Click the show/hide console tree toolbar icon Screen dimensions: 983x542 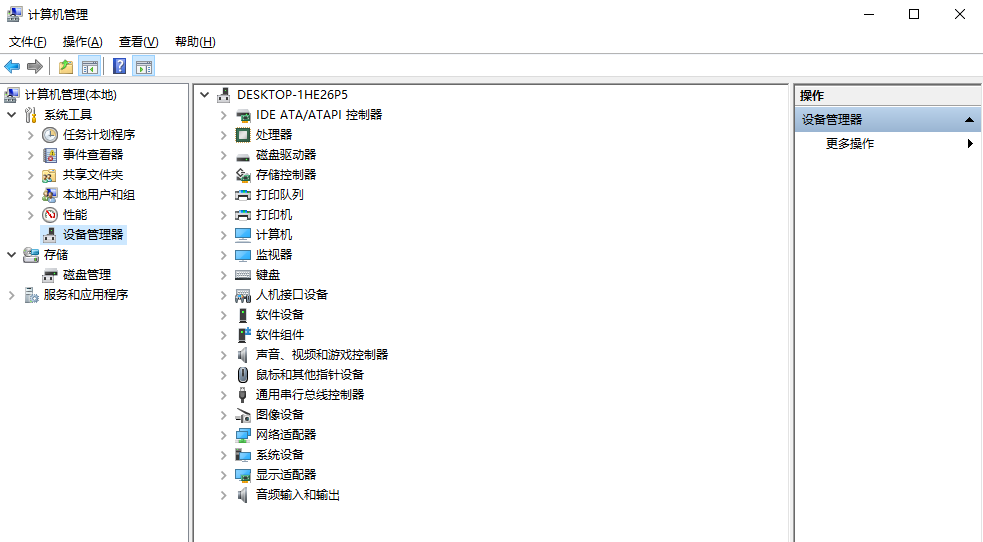click(x=90, y=67)
